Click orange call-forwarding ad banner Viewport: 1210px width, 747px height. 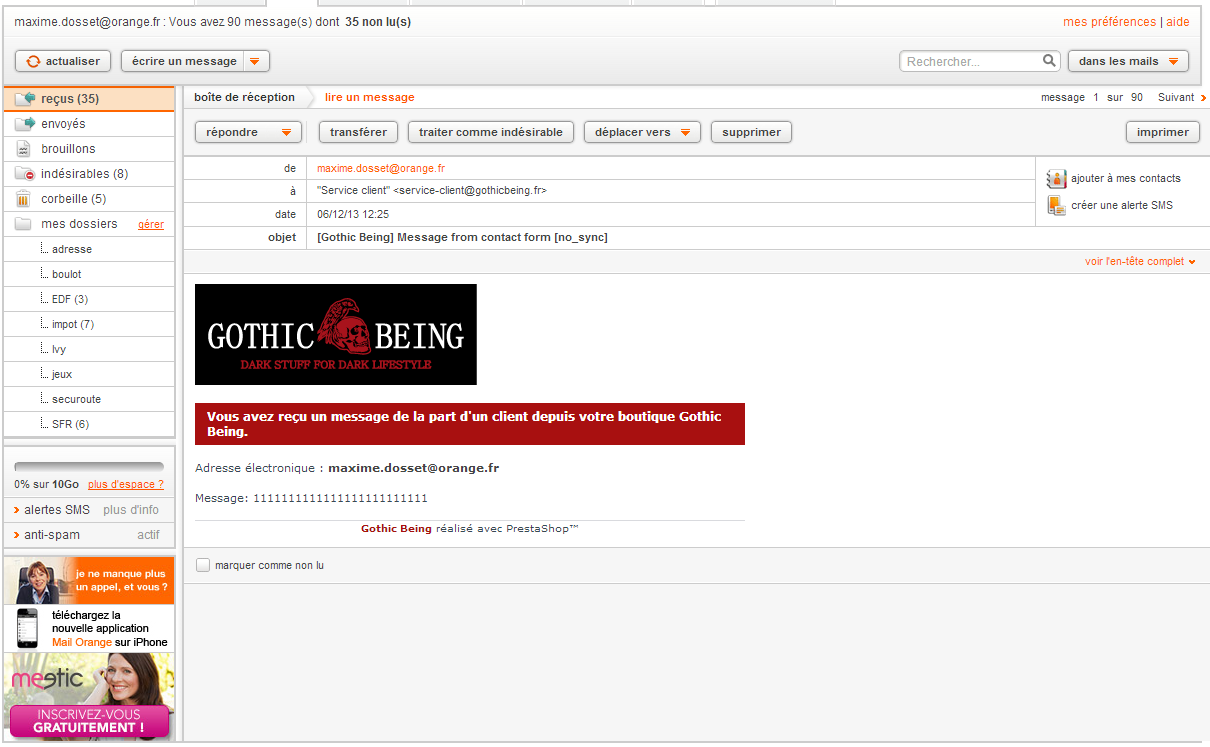point(89,580)
